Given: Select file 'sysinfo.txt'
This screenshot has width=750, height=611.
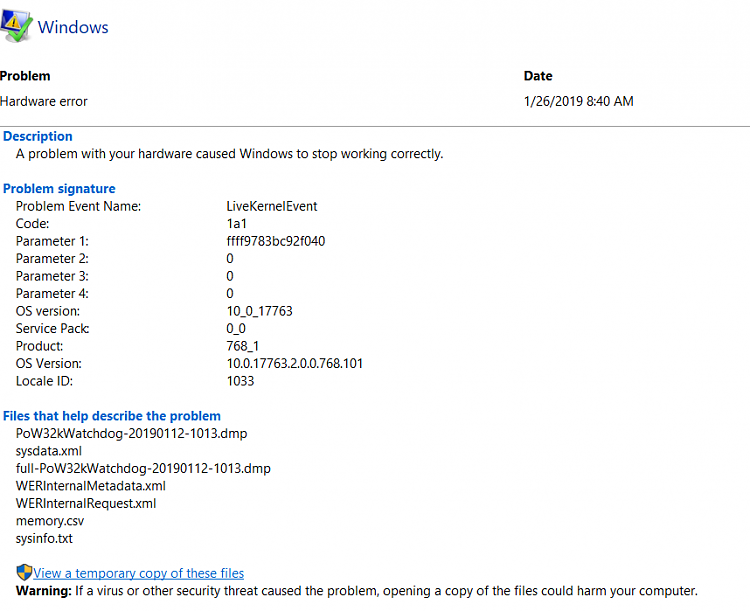Looking at the screenshot, I should pos(44,539).
